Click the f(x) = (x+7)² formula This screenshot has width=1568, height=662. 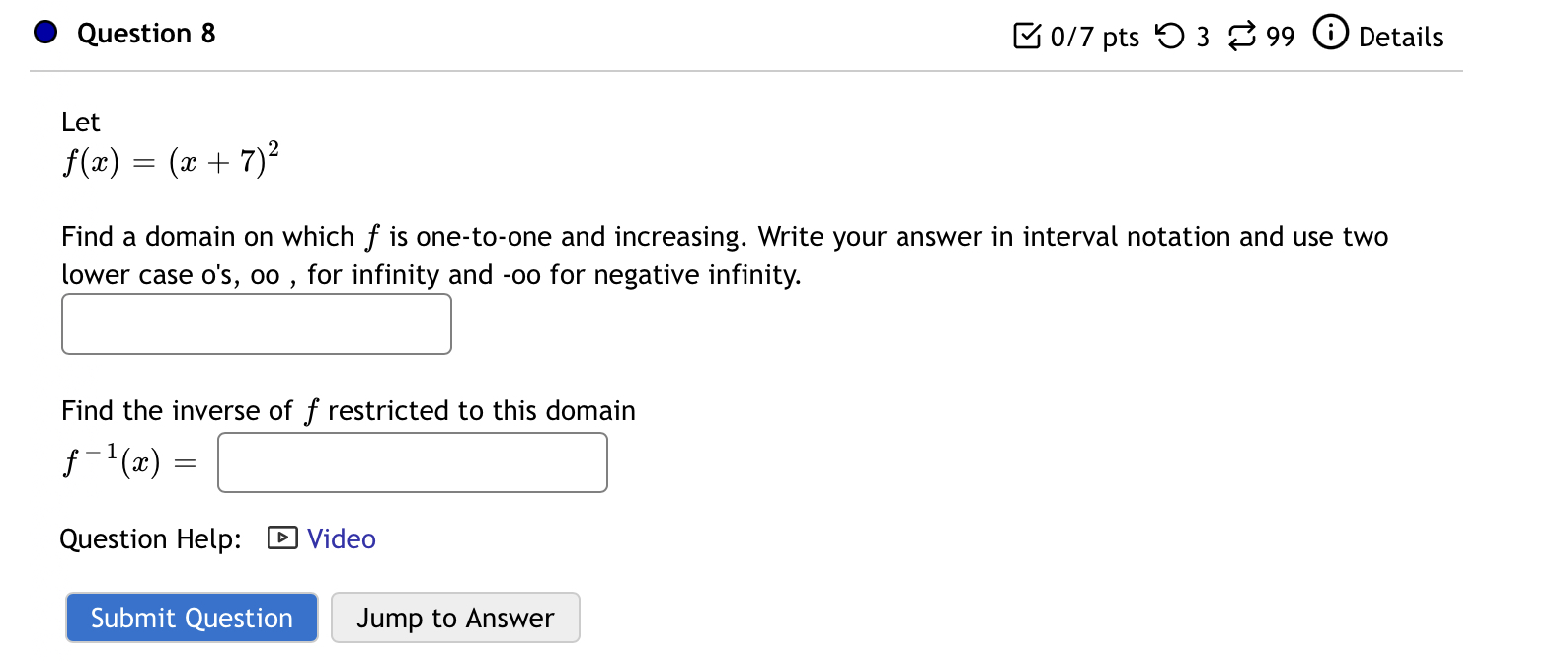tap(169, 158)
